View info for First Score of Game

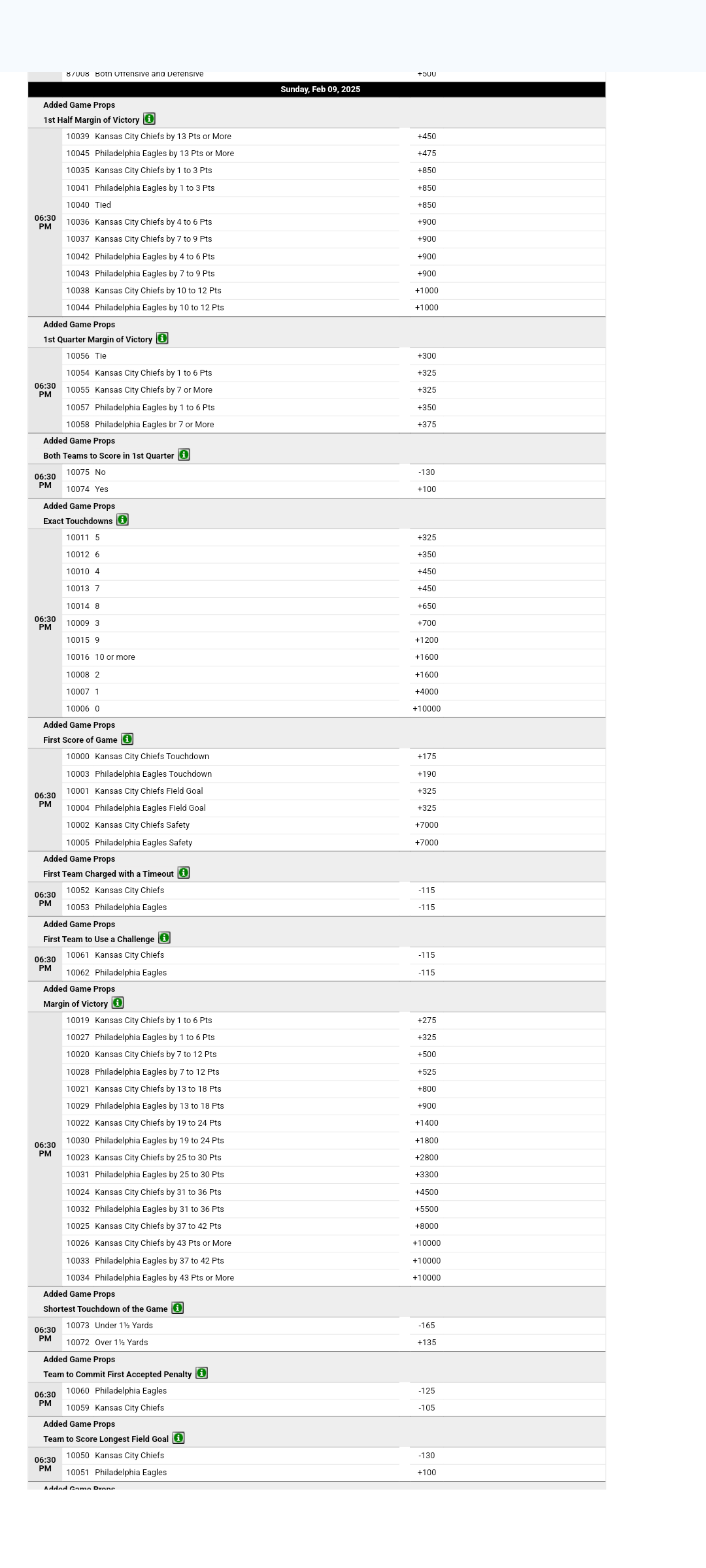(127, 739)
